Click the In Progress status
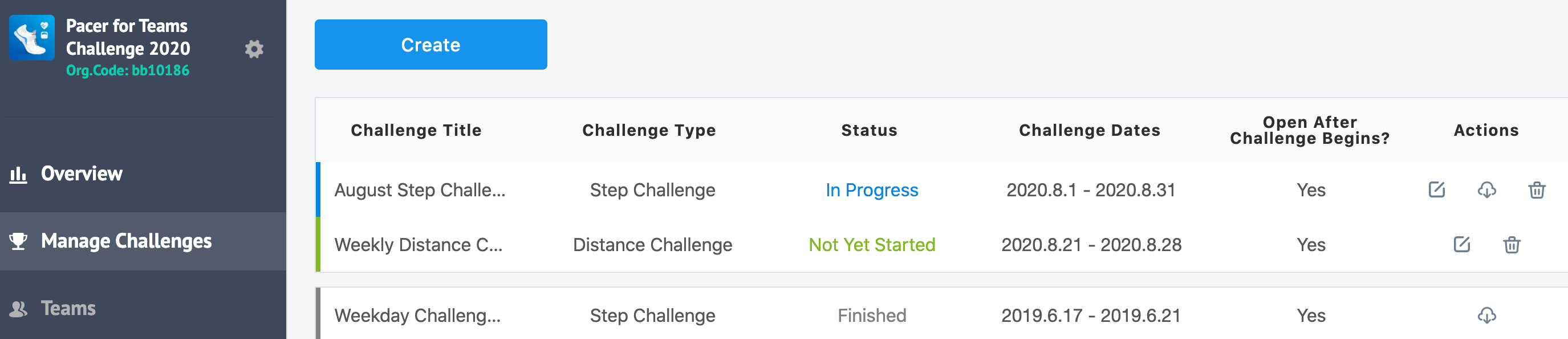1568x339 pixels. tap(872, 190)
